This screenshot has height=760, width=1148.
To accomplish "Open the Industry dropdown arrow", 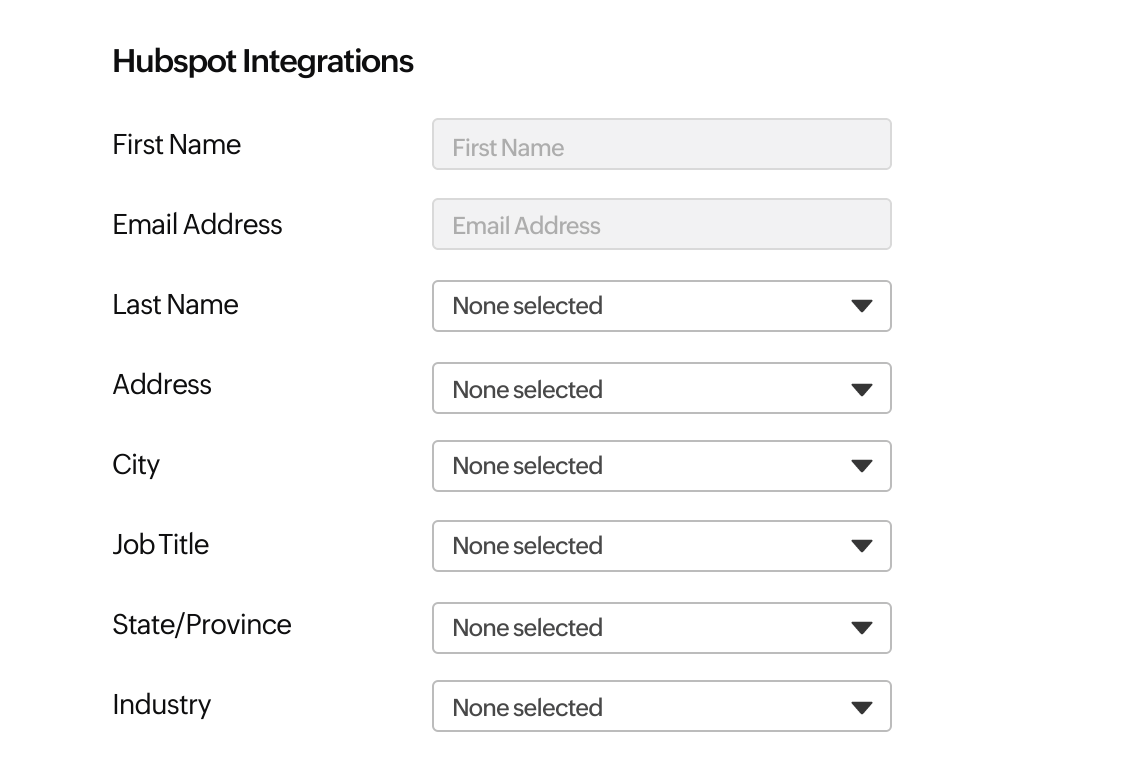I will pos(861,706).
